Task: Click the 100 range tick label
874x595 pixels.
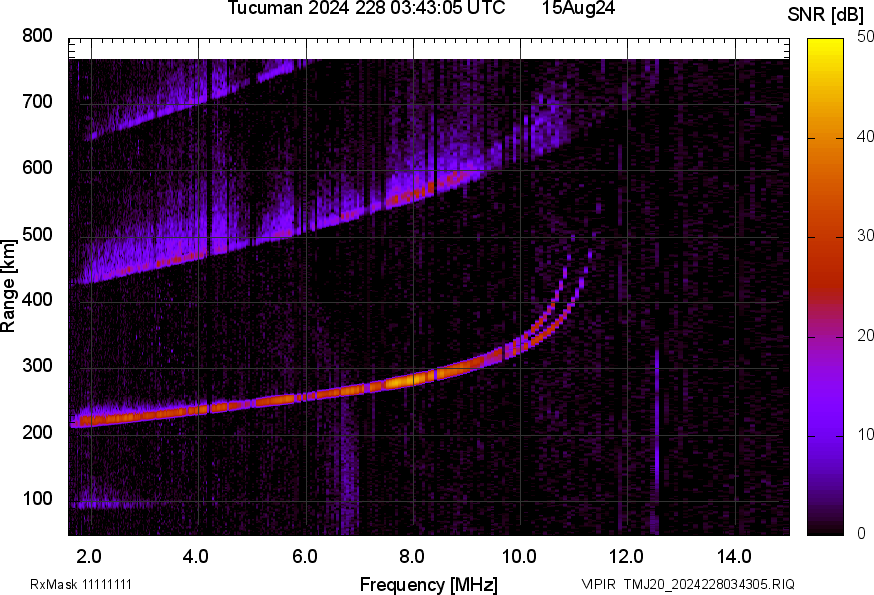Action: (x=38, y=499)
